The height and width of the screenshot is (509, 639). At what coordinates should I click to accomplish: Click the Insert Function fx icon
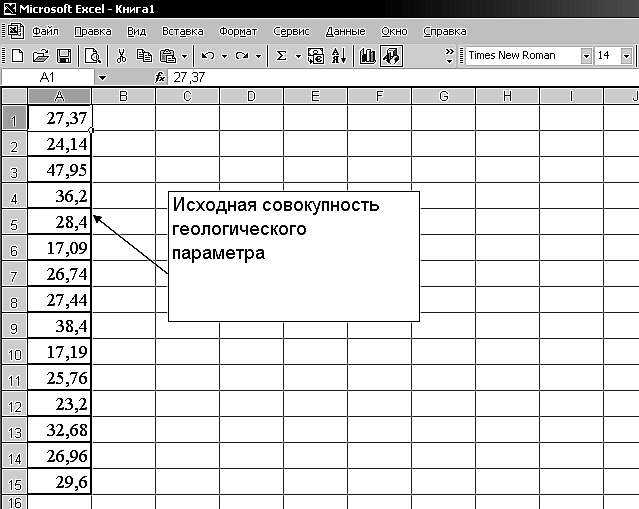coord(160,77)
